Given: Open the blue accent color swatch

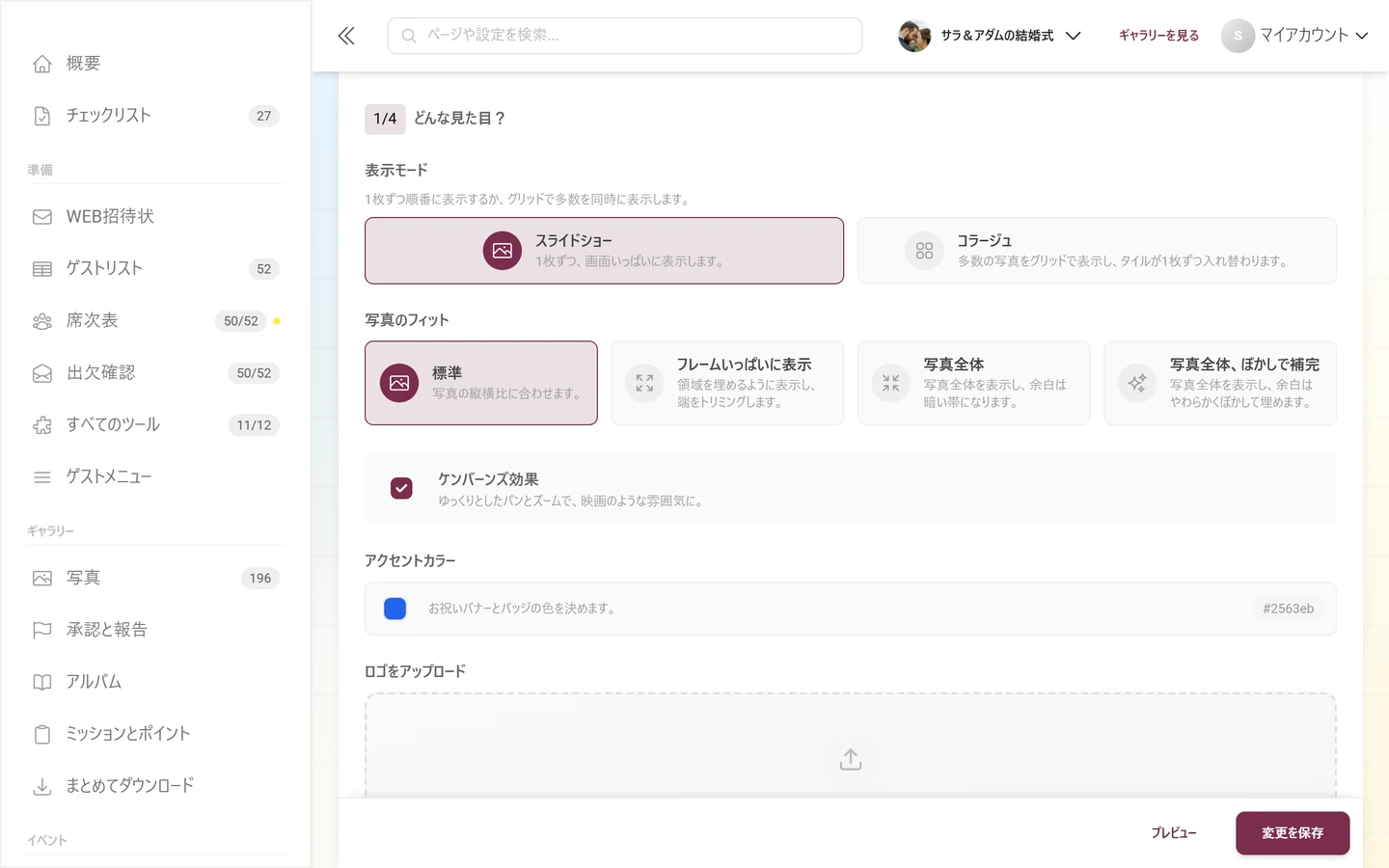Looking at the screenshot, I should pyautogui.click(x=395, y=609).
